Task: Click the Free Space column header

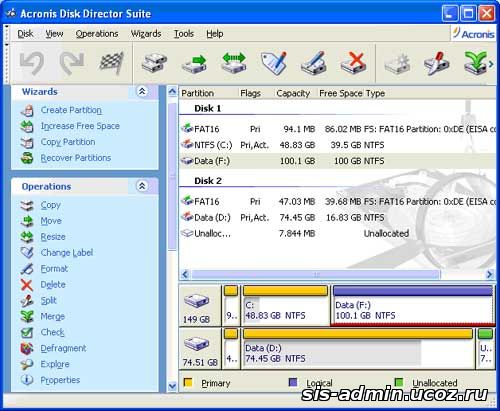Action: click(x=341, y=93)
